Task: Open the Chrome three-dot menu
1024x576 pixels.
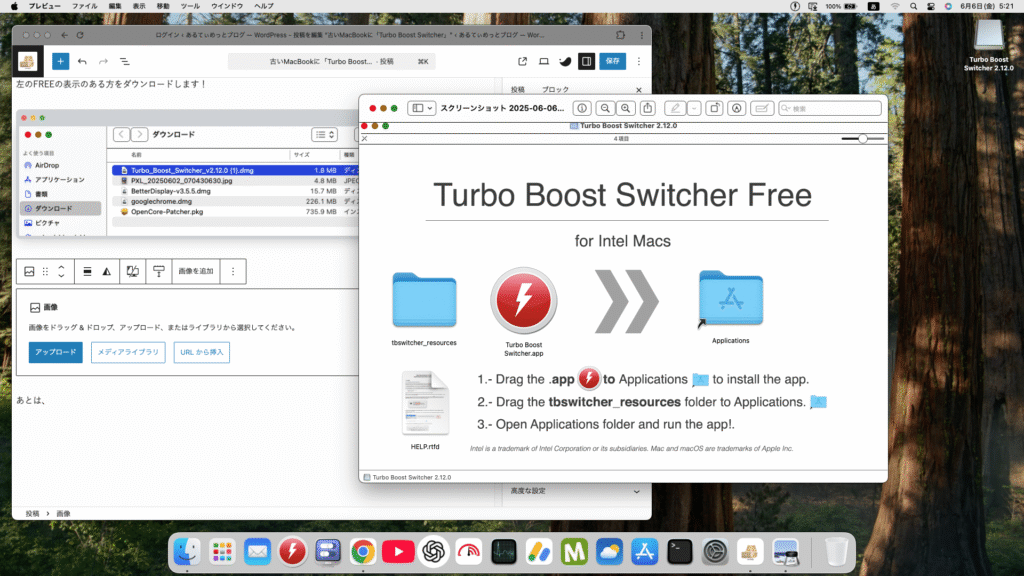Action: [x=641, y=35]
